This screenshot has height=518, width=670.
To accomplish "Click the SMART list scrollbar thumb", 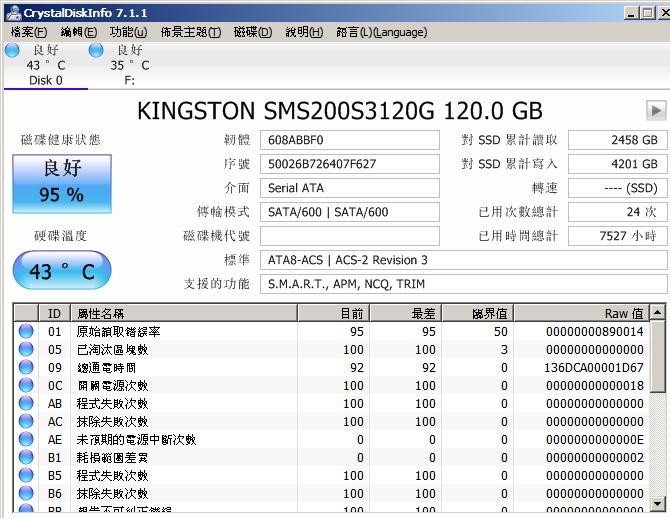I will [x=658, y=356].
